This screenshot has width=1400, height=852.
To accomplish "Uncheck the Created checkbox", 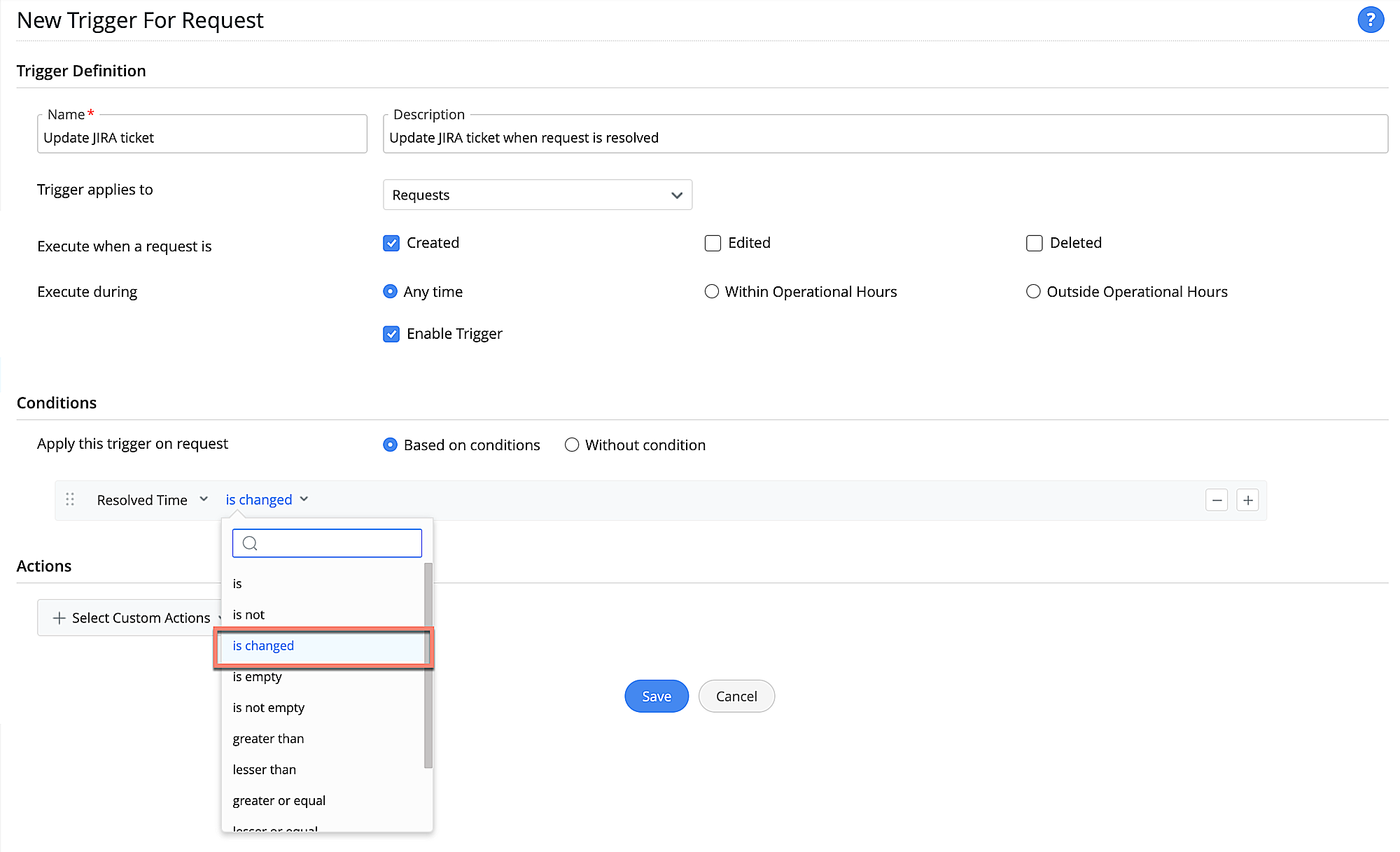I will (x=391, y=243).
